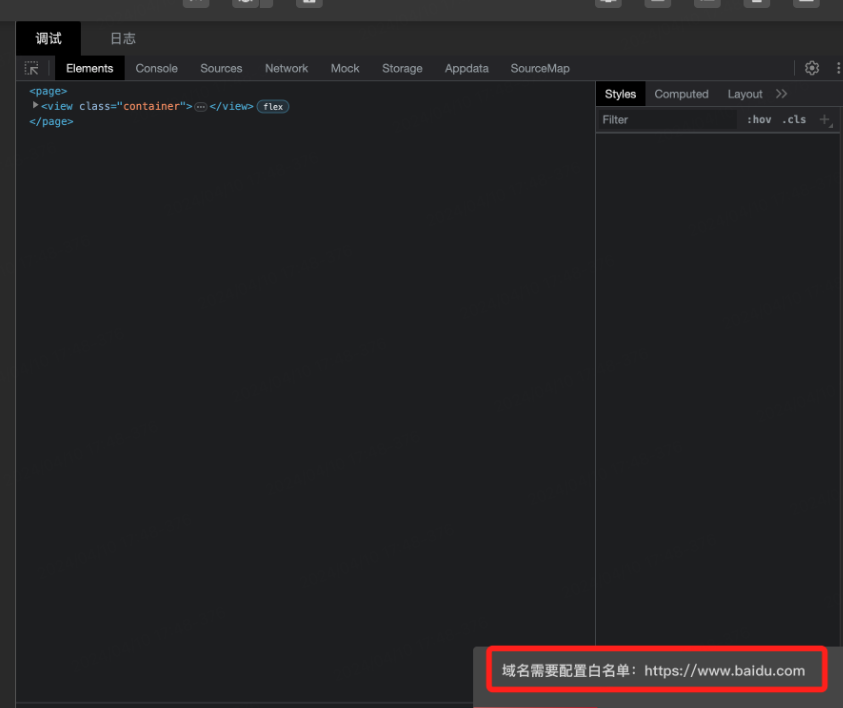
Task: Toggle the :hov element state panel
Action: click(x=759, y=120)
